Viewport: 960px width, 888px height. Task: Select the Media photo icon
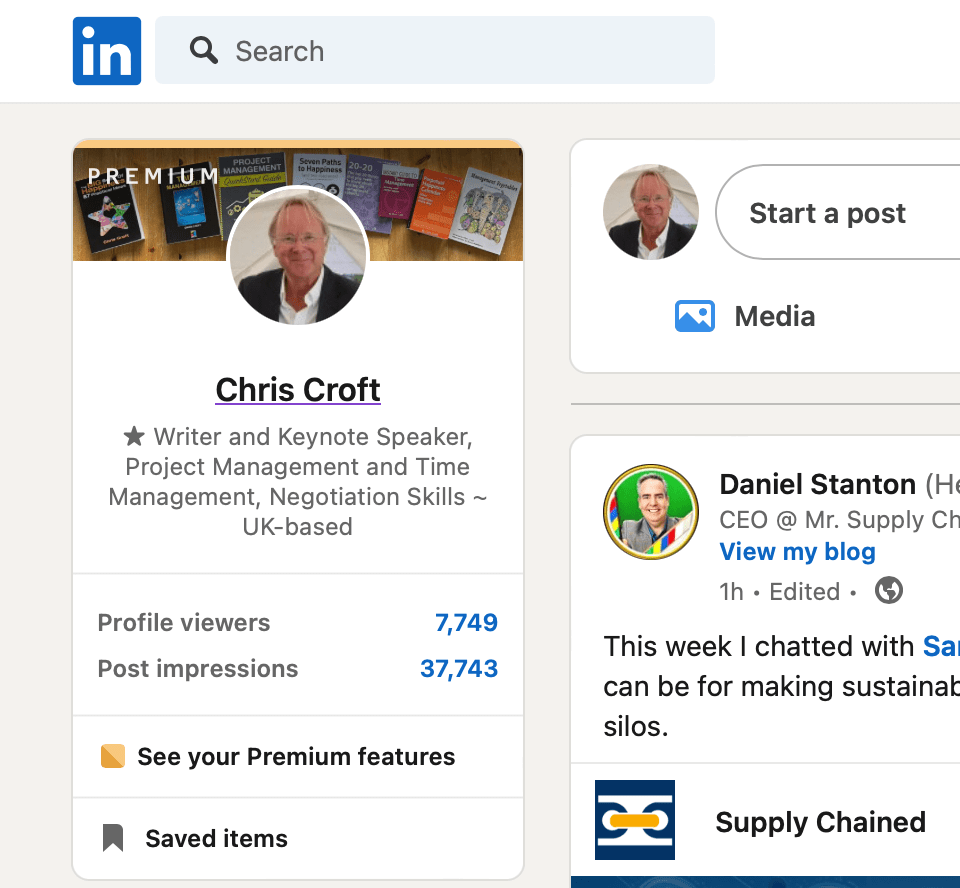tap(695, 317)
